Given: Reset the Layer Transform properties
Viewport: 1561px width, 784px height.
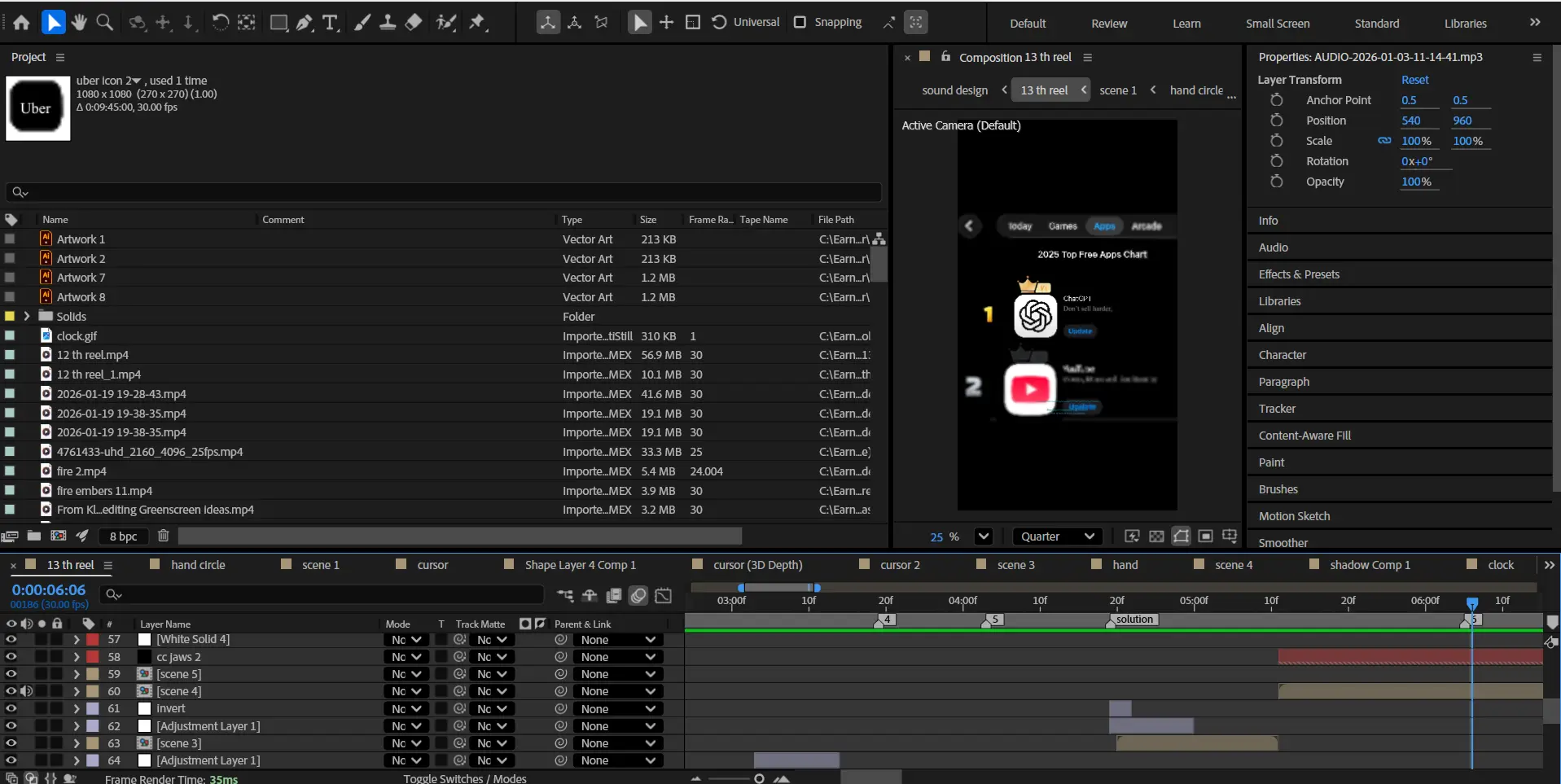Looking at the screenshot, I should pyautogui.click(x=1414, y=80).
